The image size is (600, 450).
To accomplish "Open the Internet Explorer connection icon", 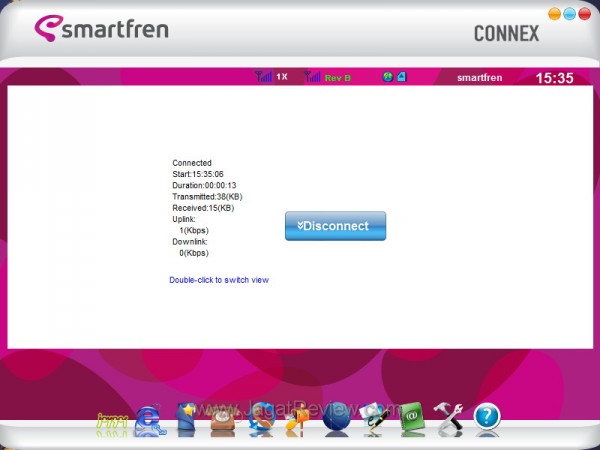I will click(x=150, y=420).
